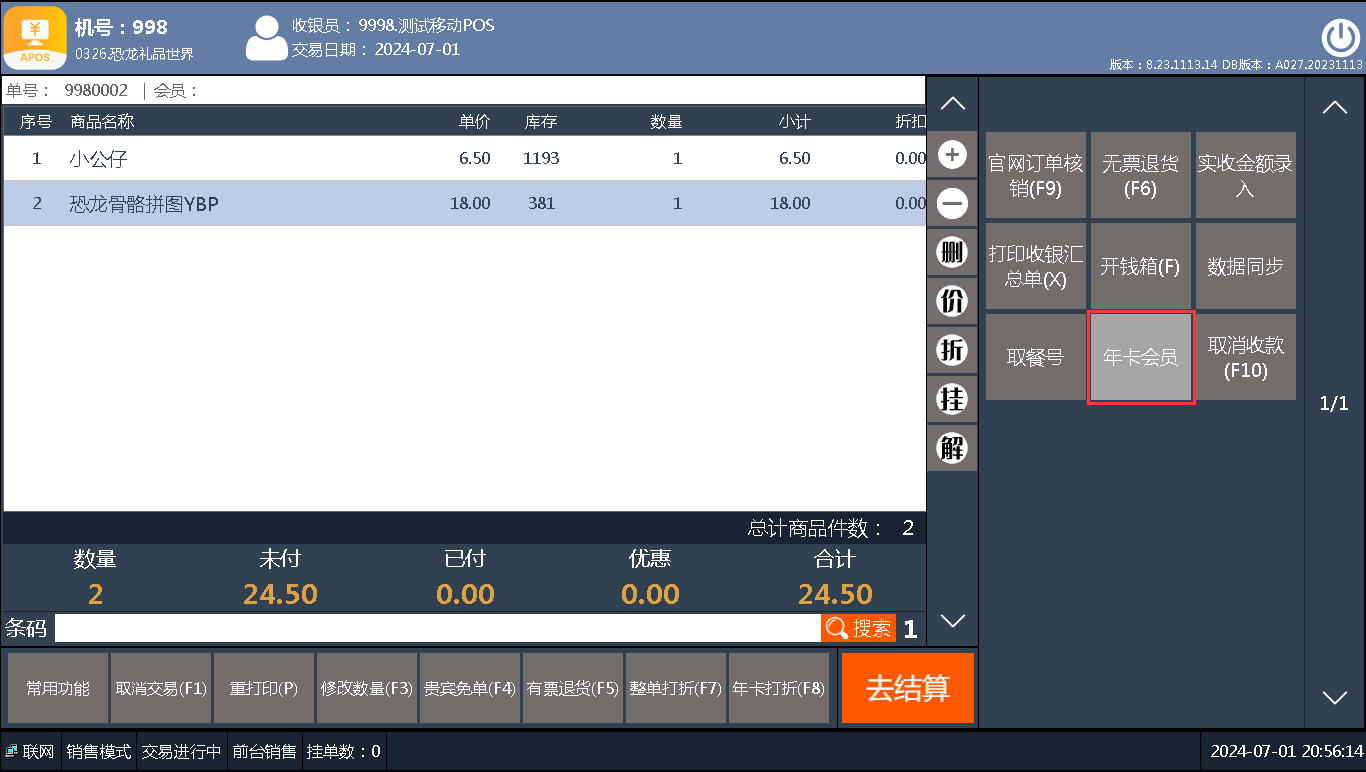The image size is (1366, 772).
Task: Apply discount using the 折 icon
Action: pos(953,349)
